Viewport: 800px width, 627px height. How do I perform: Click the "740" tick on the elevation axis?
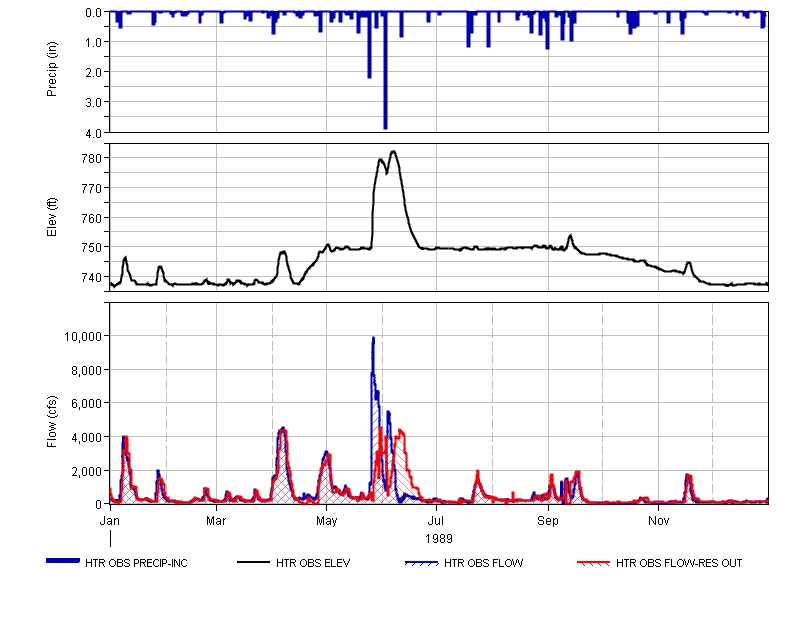92,277
